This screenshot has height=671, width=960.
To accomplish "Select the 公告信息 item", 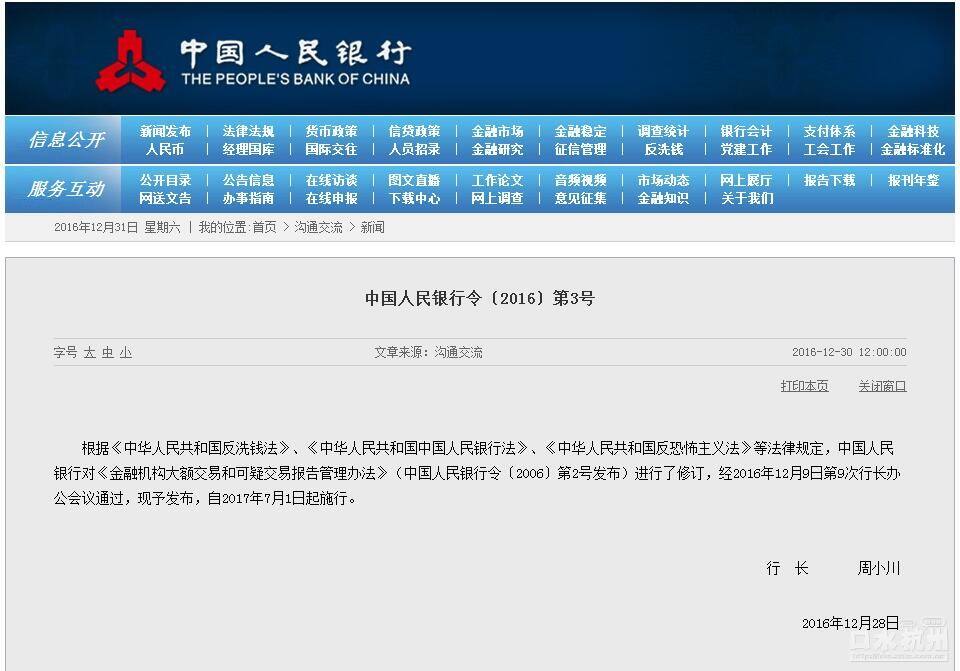I will pos(249,181).
